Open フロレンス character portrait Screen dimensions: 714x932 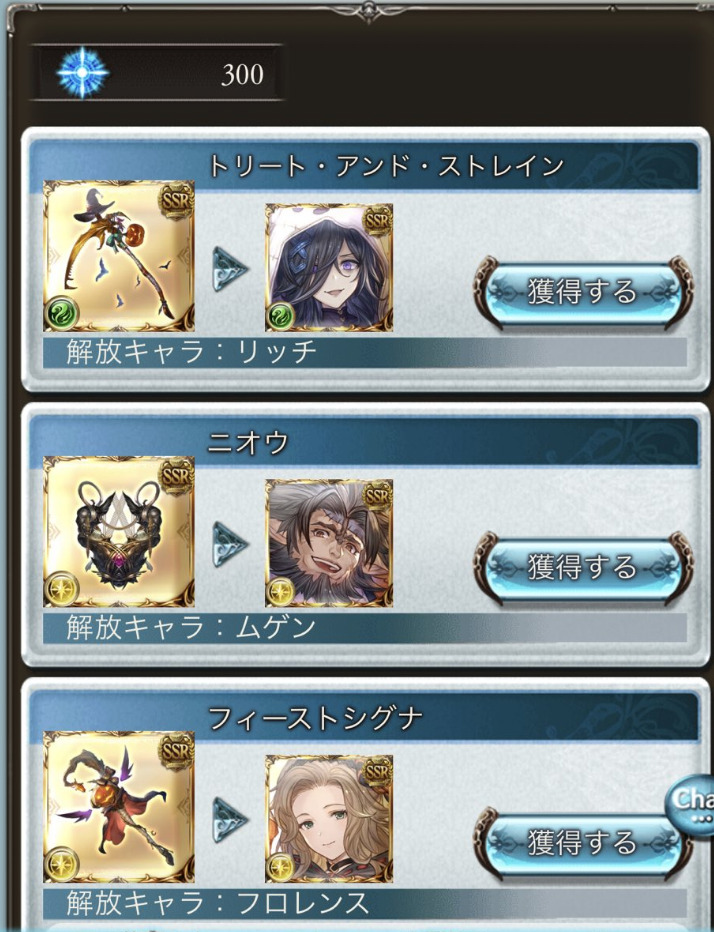(329, 818)
